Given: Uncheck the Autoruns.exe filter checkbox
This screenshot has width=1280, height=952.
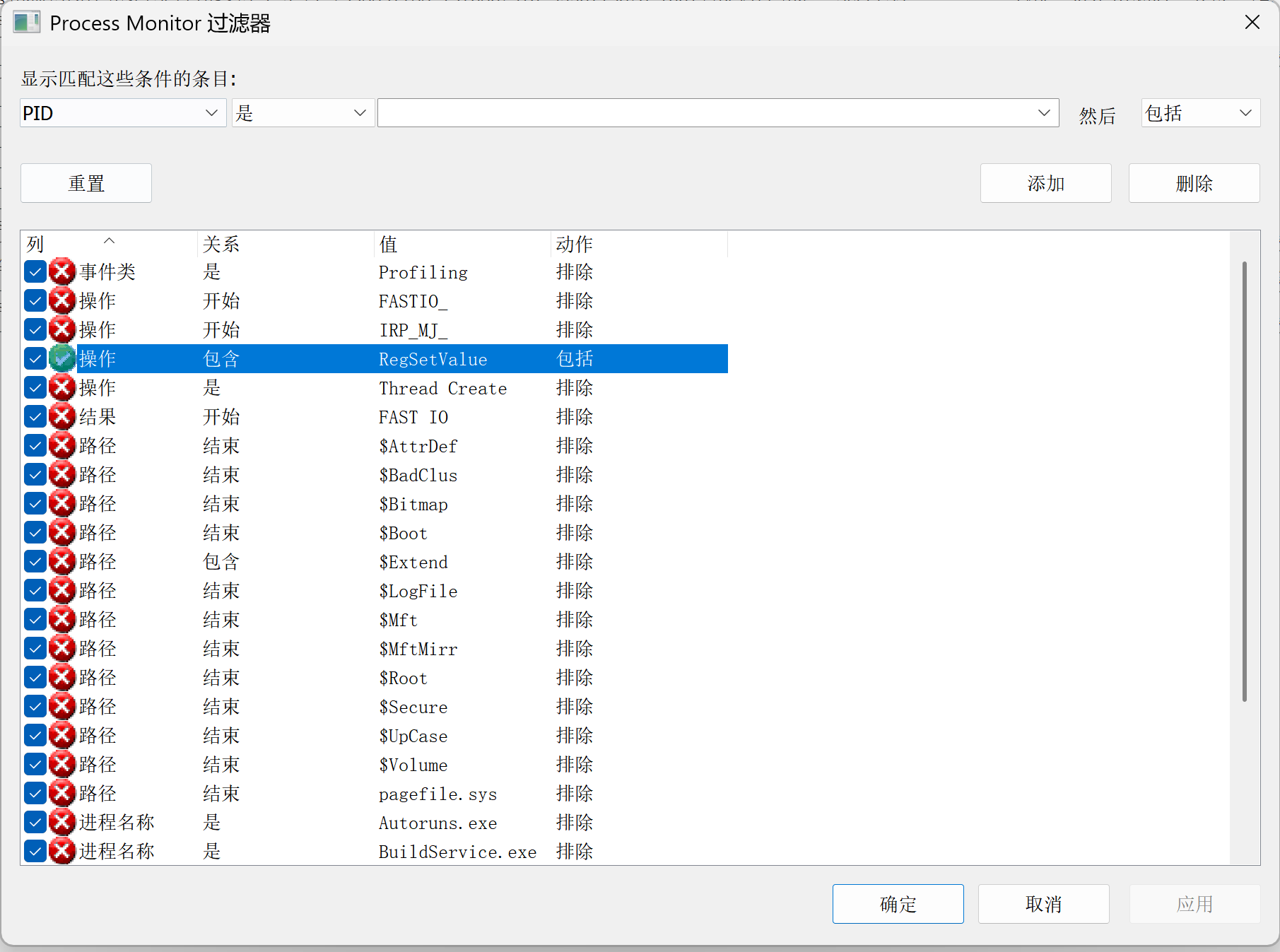Looking at the screenshot, I should pos(35,822).
